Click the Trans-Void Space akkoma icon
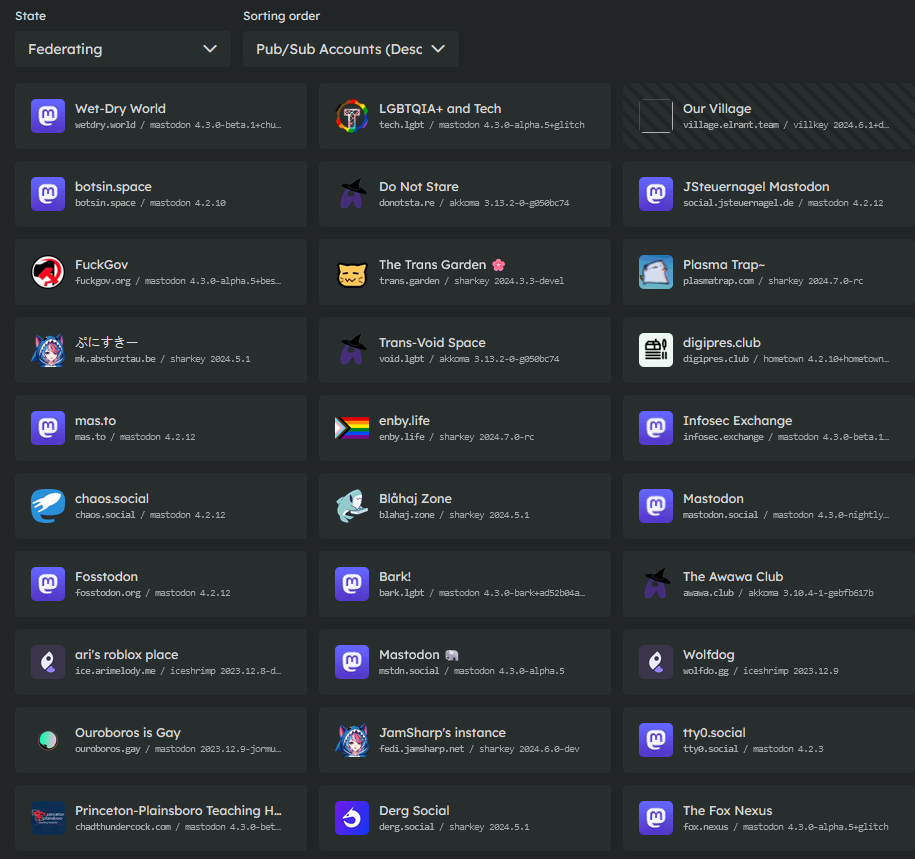 (x=352, y=350)
